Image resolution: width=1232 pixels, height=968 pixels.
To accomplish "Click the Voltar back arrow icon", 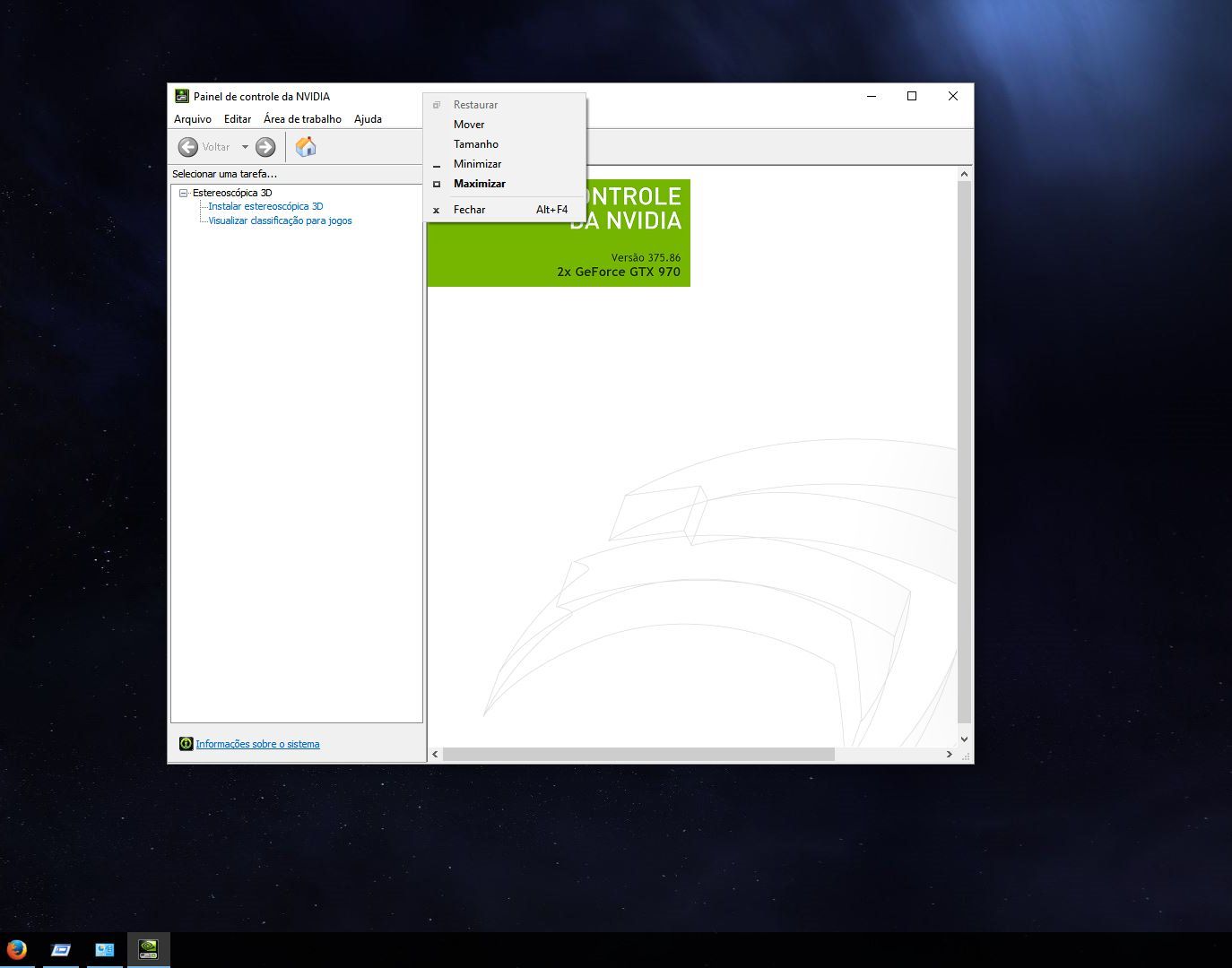I will point(188,147).
